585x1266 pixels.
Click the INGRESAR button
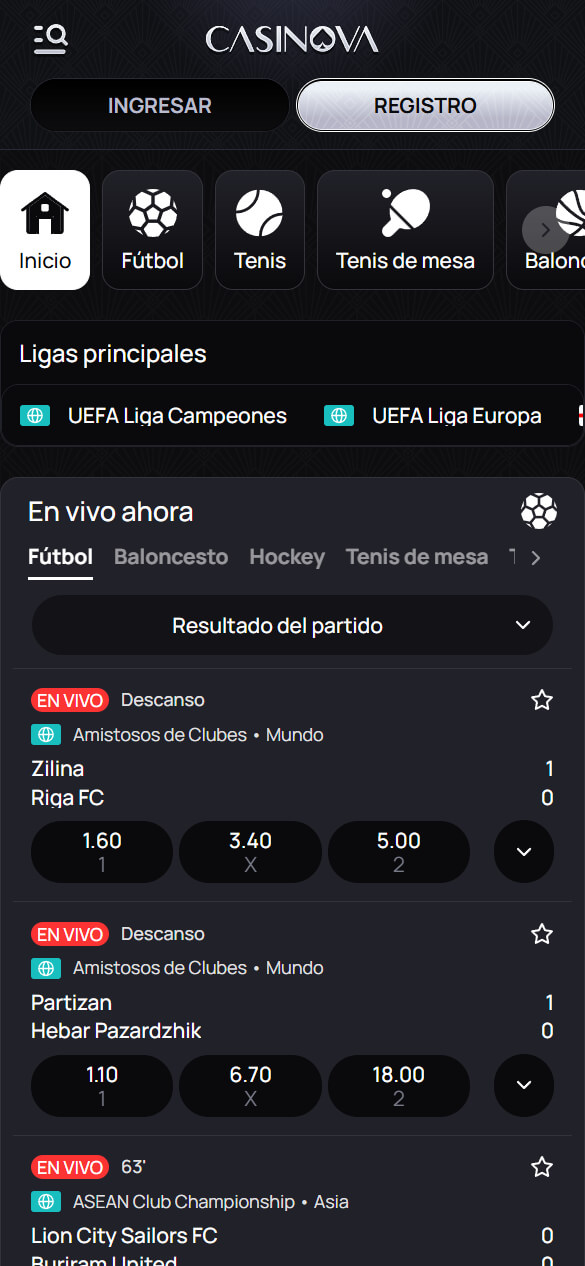pos(160,105)
